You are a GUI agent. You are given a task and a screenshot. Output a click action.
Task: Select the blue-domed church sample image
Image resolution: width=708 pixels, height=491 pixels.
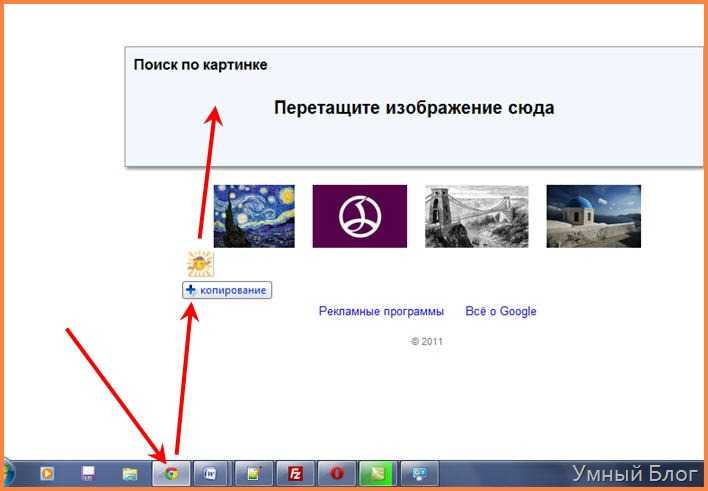(594, 216)
